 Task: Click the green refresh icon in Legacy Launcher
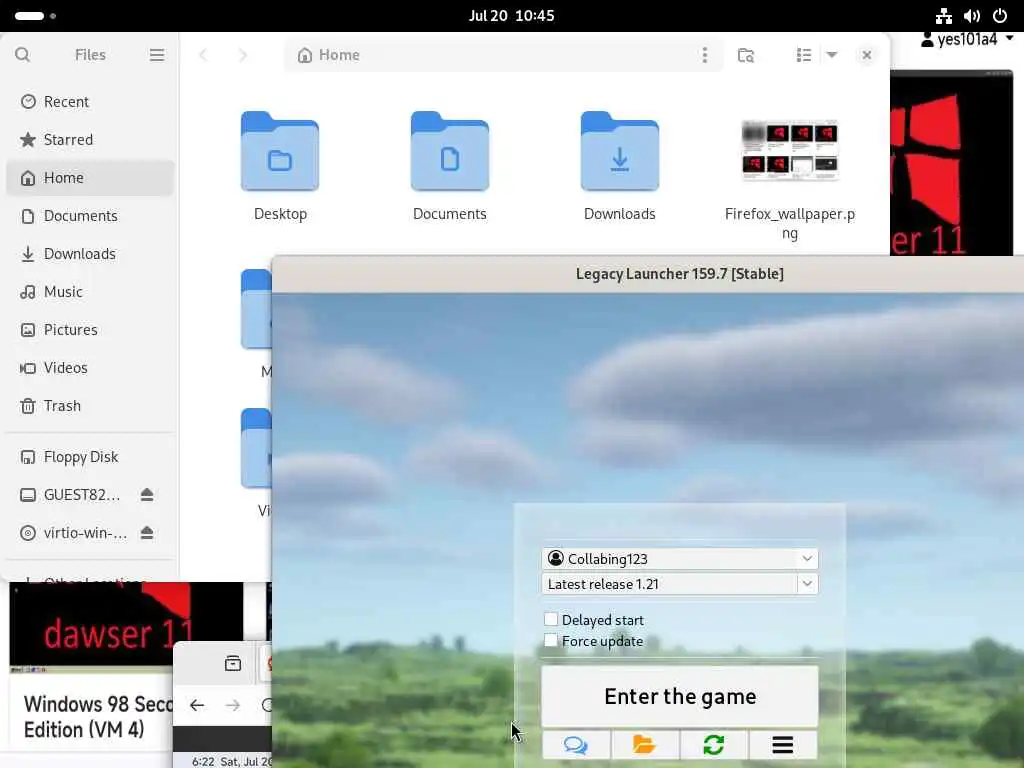pos(714,744)
